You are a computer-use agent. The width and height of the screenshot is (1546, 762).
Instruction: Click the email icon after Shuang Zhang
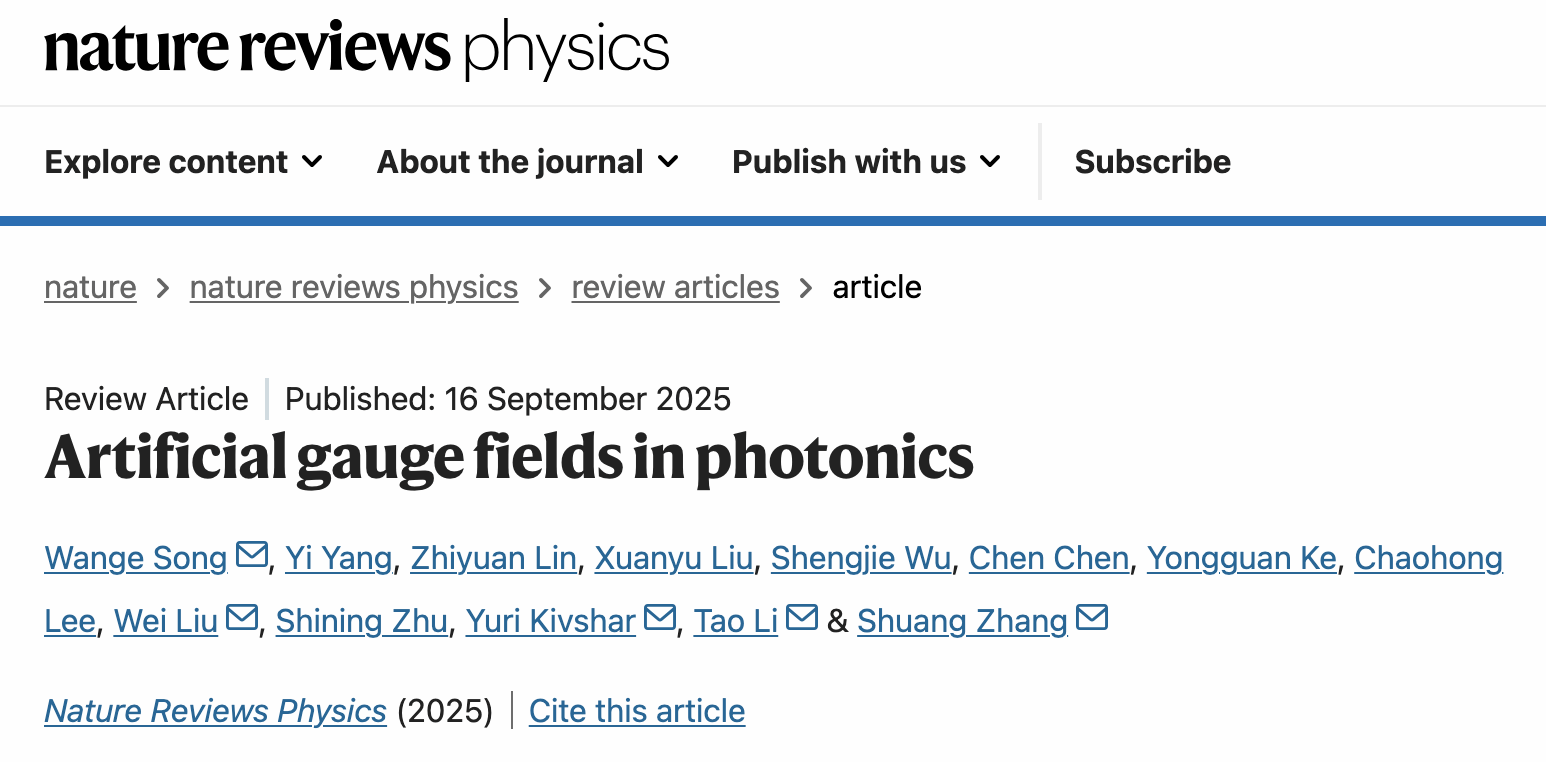point(1091,618)
